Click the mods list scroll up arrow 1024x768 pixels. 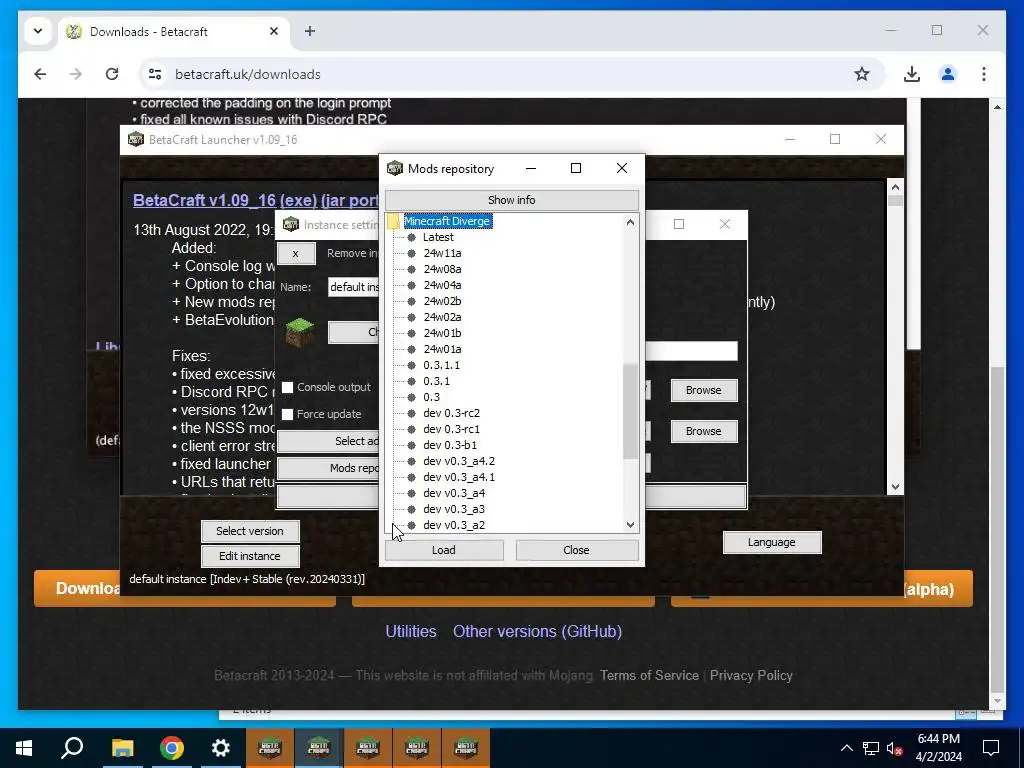[x=630, y=222]
